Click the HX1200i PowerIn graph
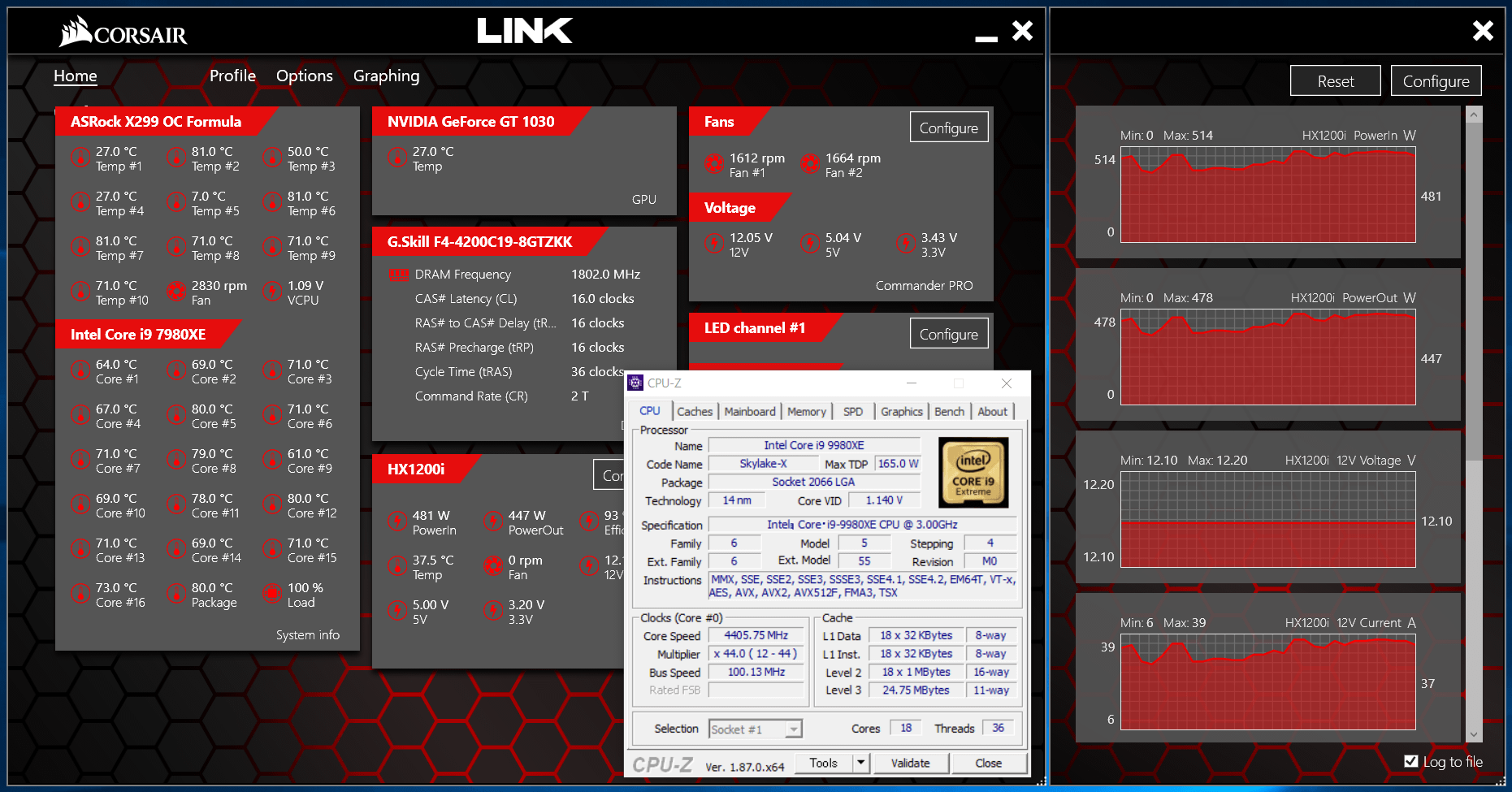The height and width of the screenshot is (792, 1512). tap(1267, 195)
